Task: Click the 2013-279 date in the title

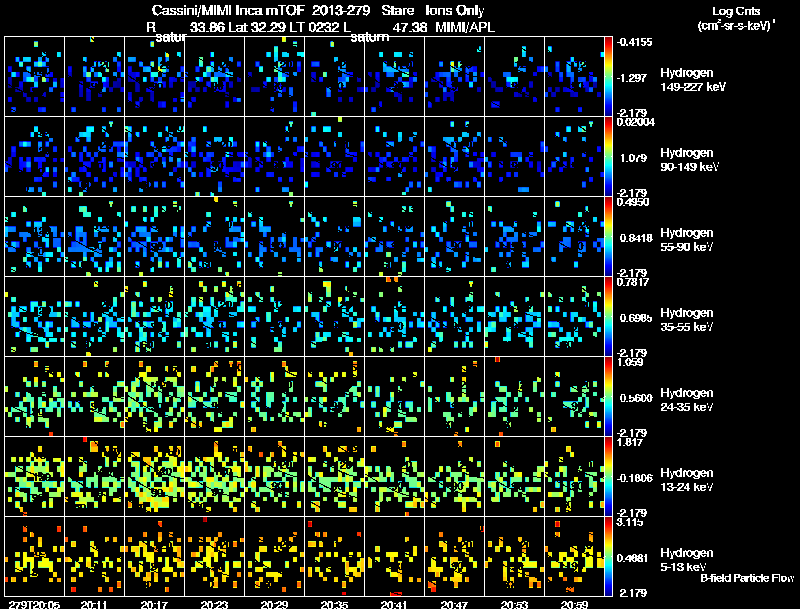Action: [x=341, y=10]
